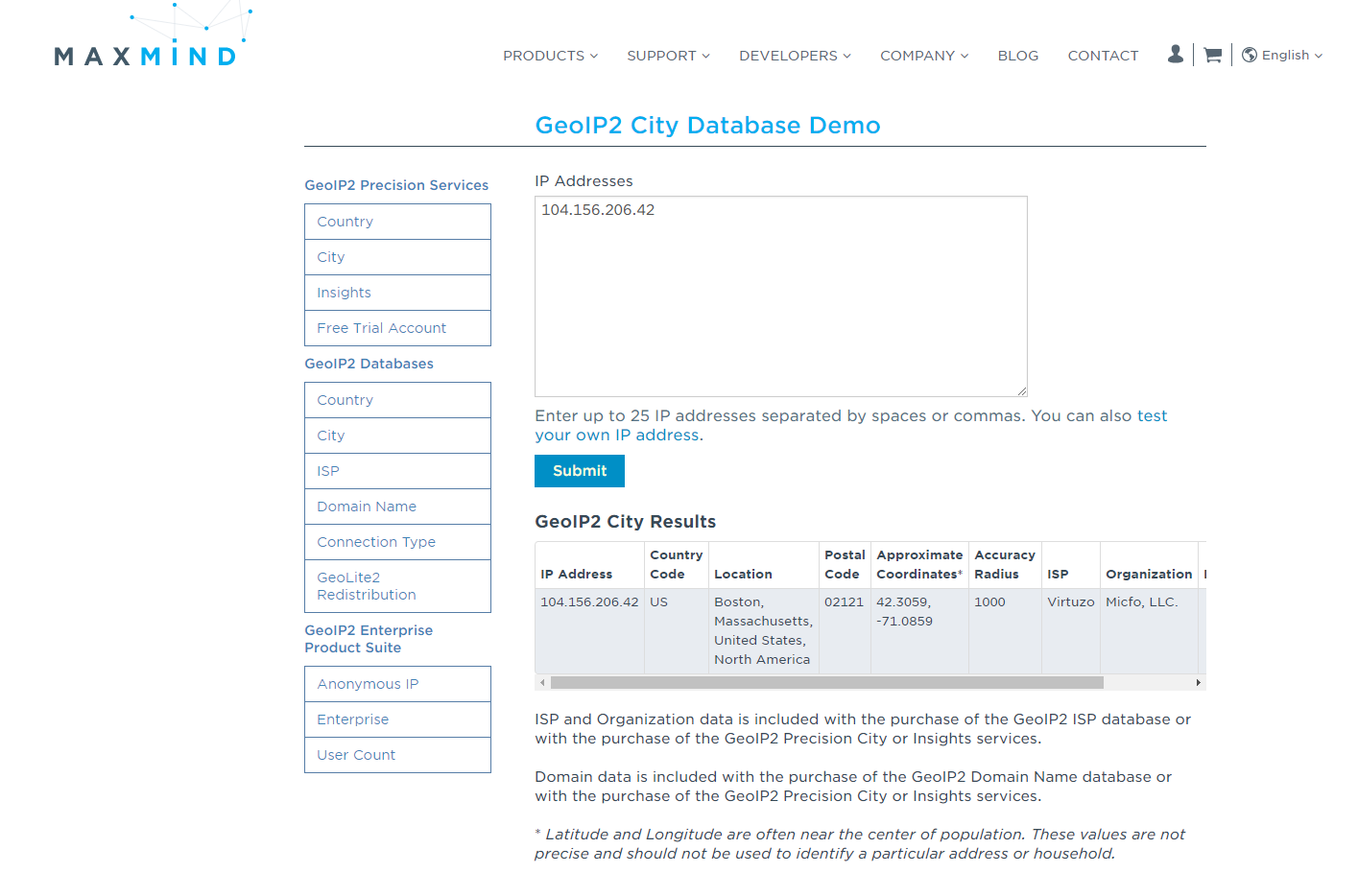Open the Domain Name sidebar link
Viewport: 1358px width, 896px height.
click(397, 507)
